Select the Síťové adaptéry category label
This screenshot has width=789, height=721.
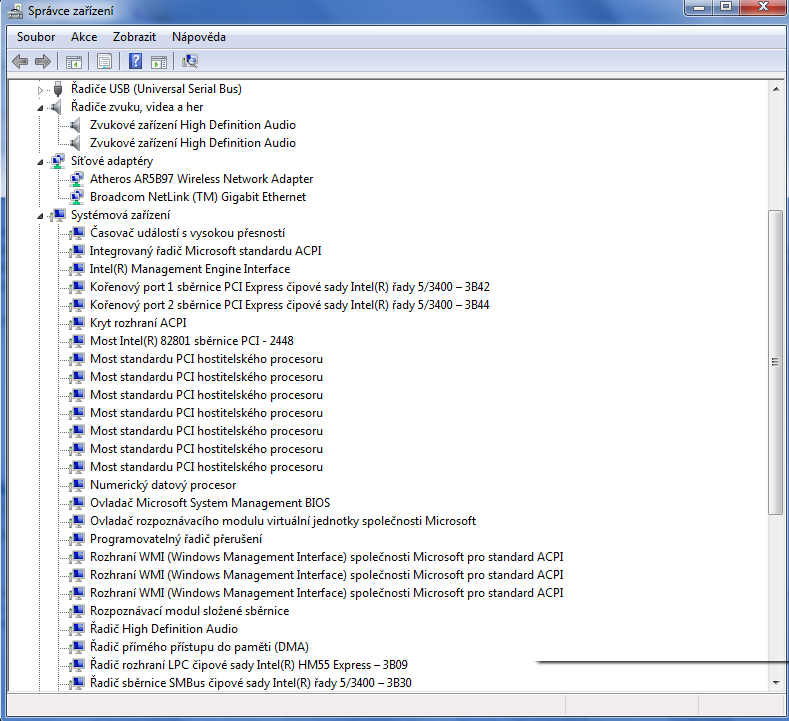point(112,161)
